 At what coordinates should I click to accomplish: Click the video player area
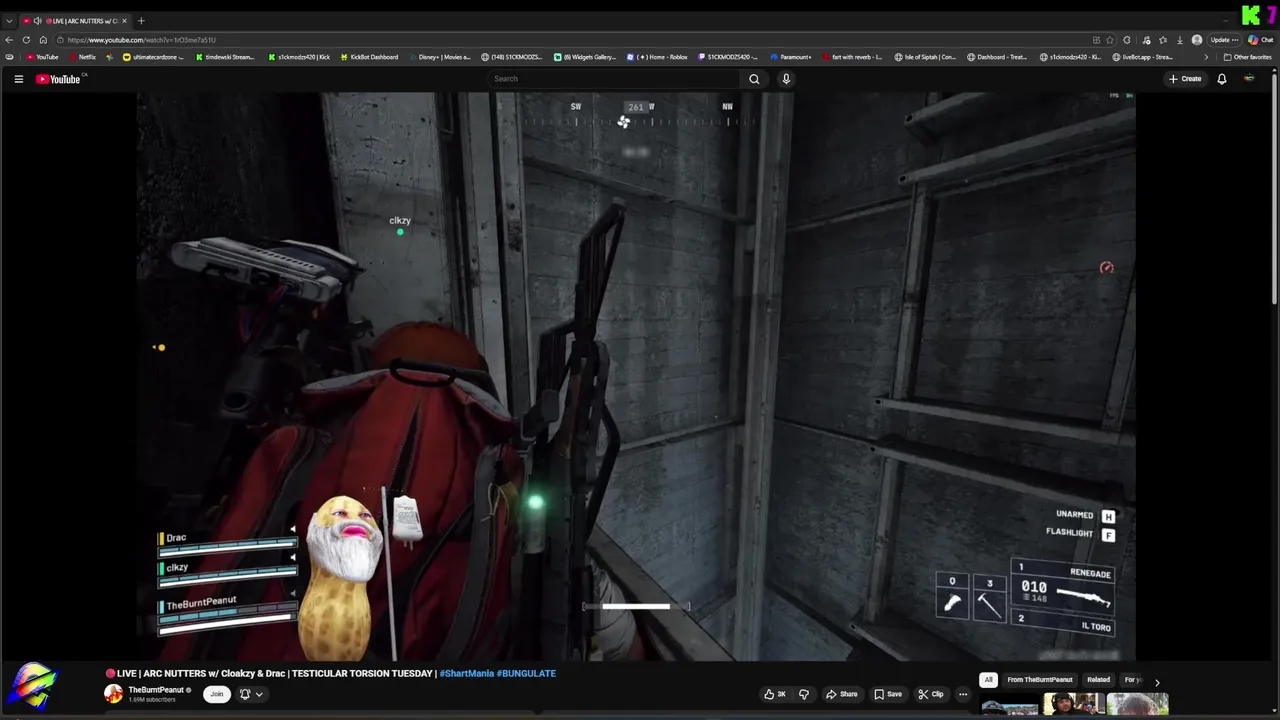[636, 376]
